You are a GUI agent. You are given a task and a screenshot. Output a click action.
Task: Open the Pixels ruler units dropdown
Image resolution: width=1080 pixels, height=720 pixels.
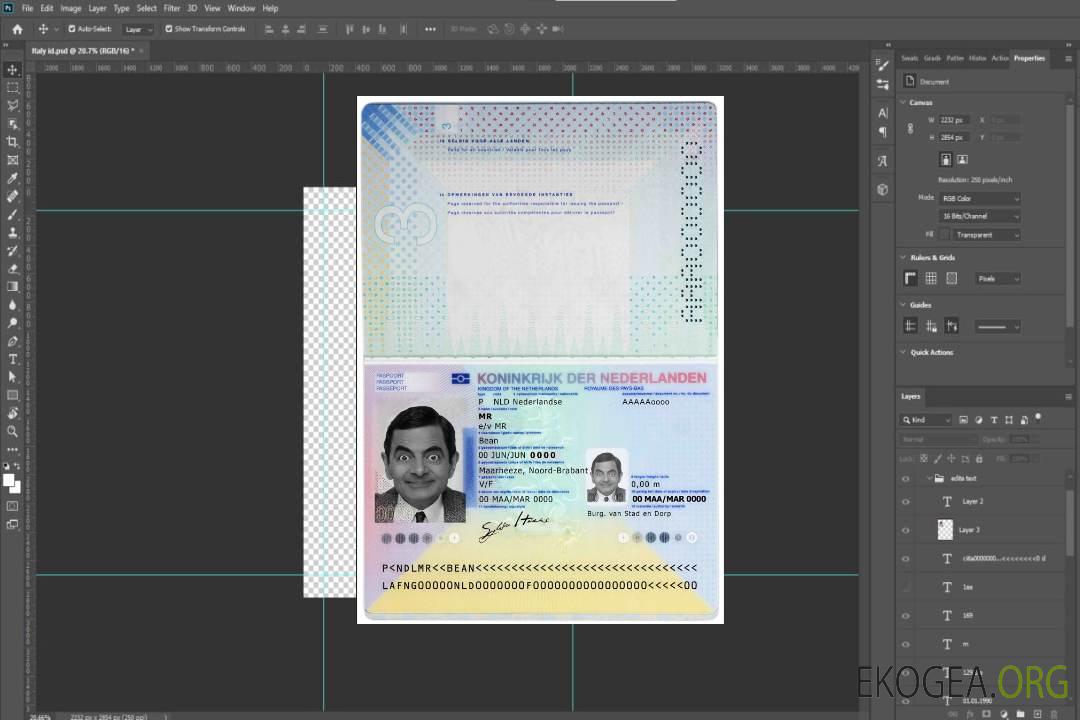coord(998,278)
